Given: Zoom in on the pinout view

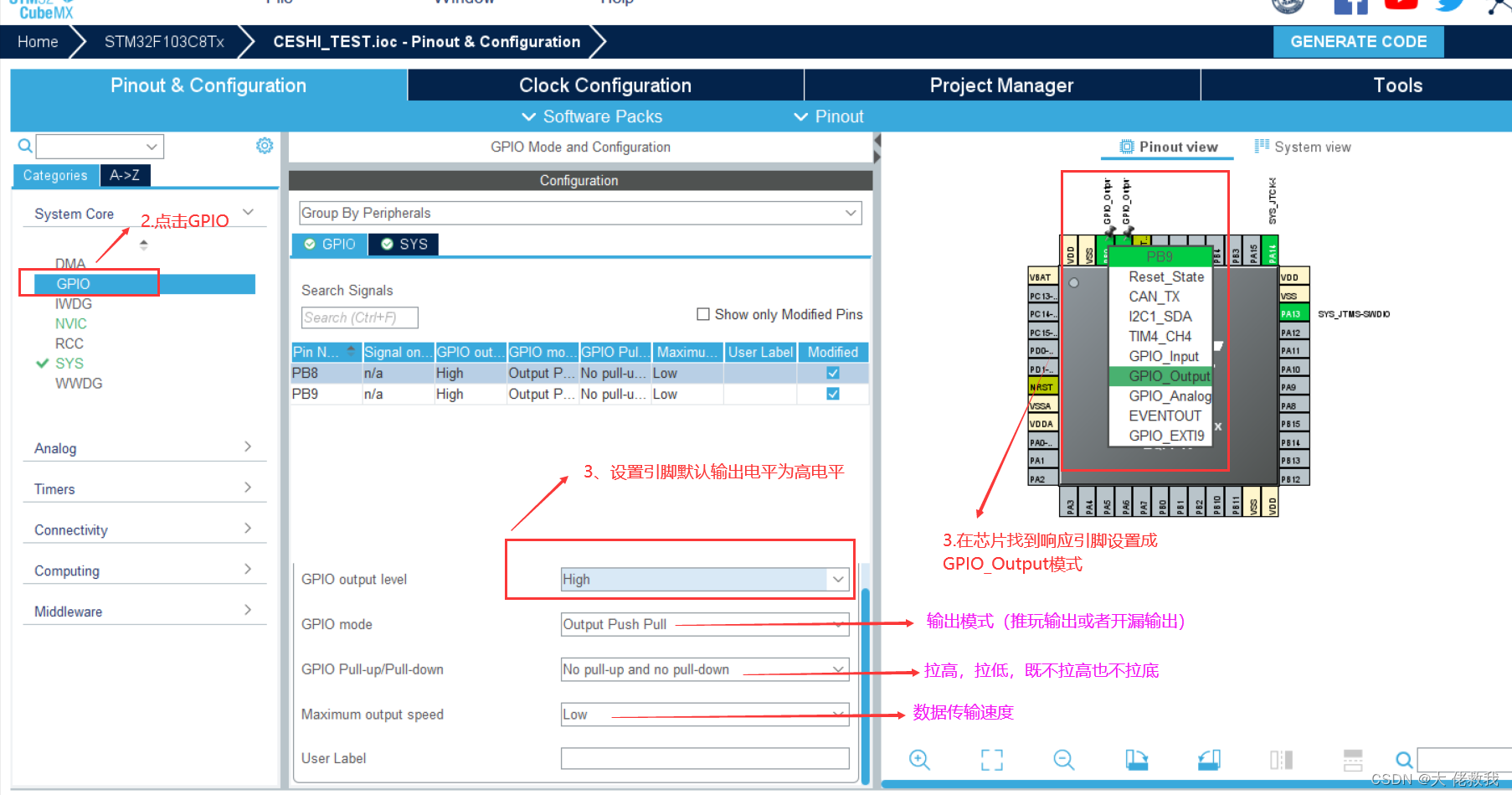Looking at the screenshot, I should 919,760.
